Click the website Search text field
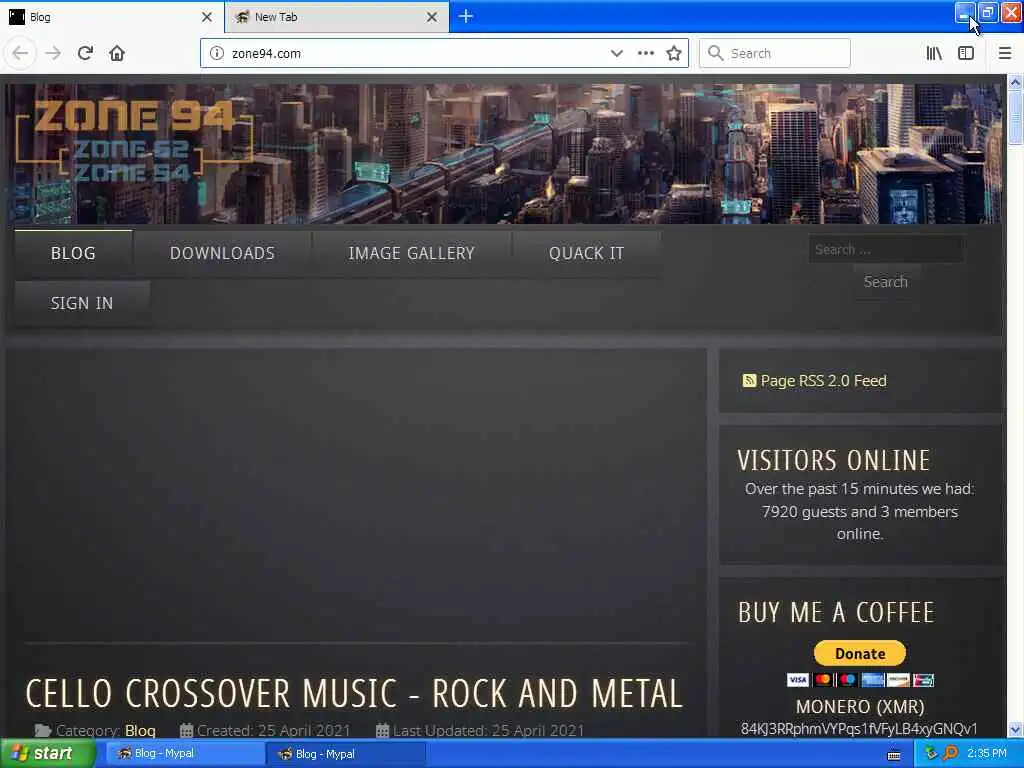Image resolution: width=1024 pixels, height=768 pixels. click(886, 249)
